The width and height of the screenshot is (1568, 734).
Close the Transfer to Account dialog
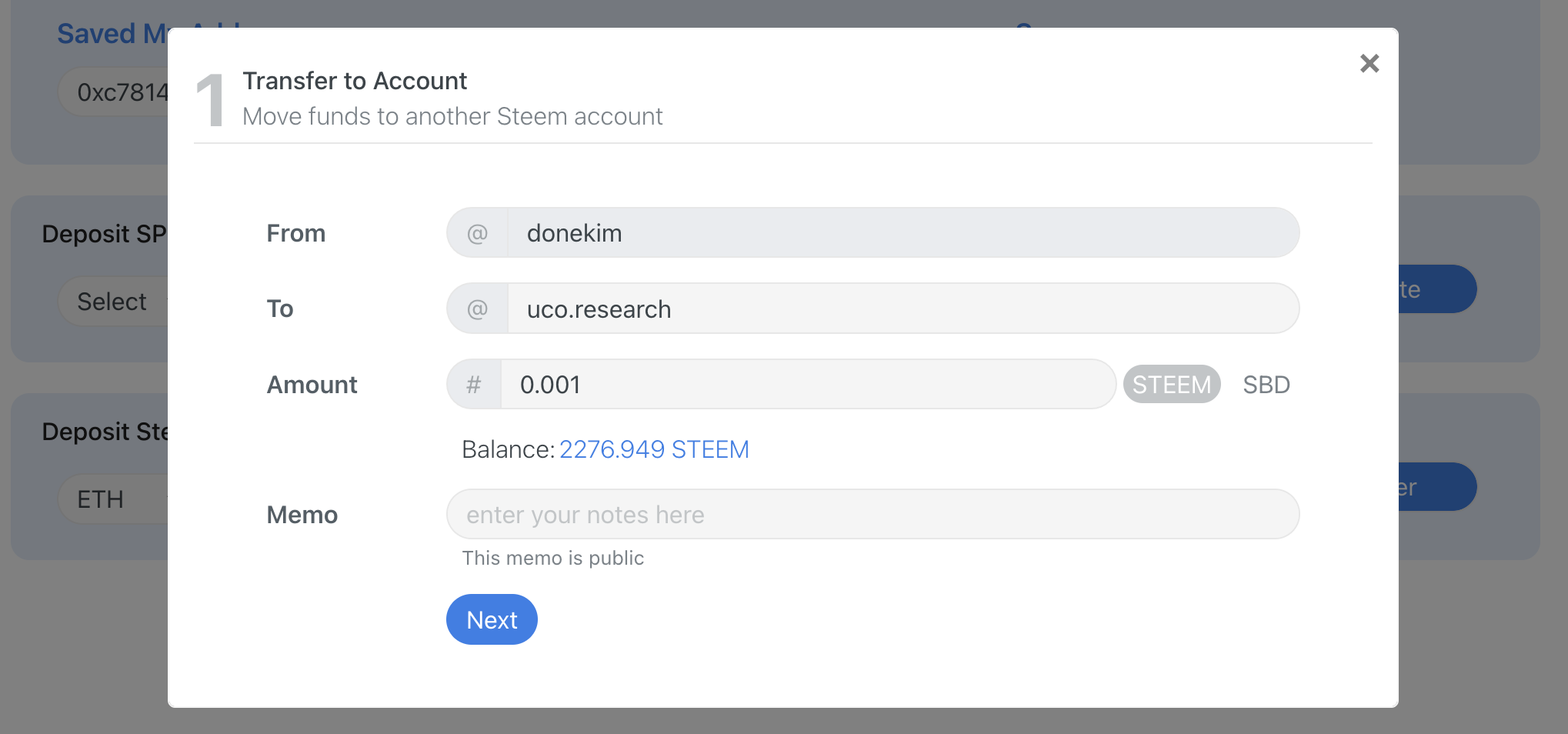point(1369,63)
